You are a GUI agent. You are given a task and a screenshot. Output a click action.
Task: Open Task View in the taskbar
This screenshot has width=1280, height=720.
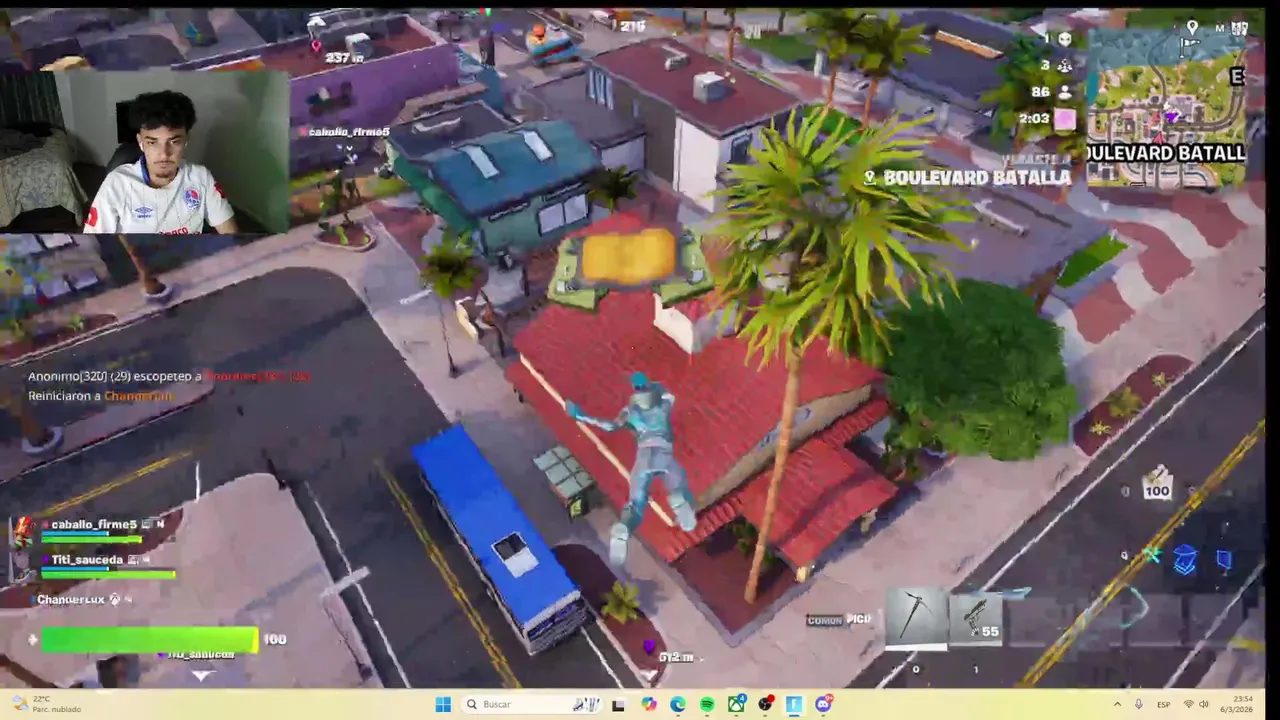coord(618,704)
